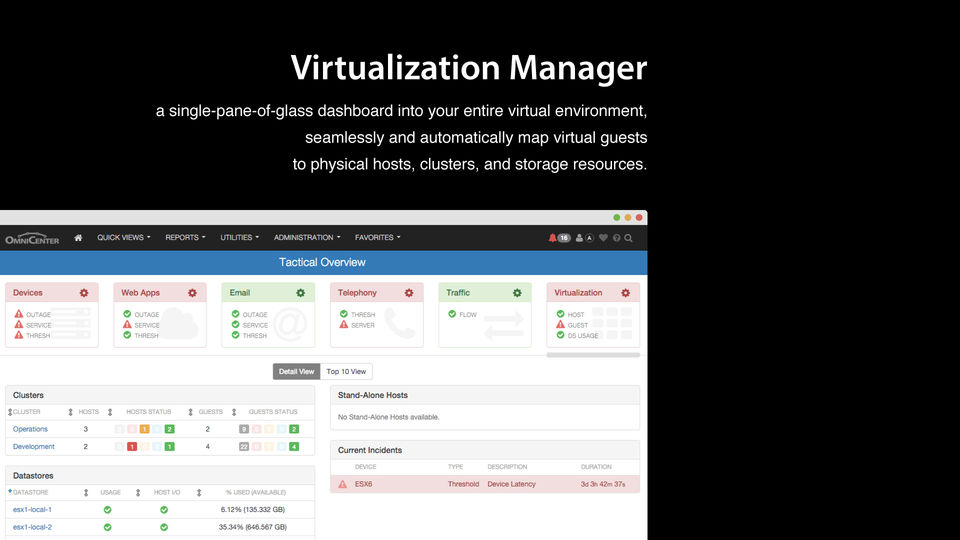Click esx1-local-2 host I/O check icon
Viewport: 960px width, 540px height.
coord(164,527)
